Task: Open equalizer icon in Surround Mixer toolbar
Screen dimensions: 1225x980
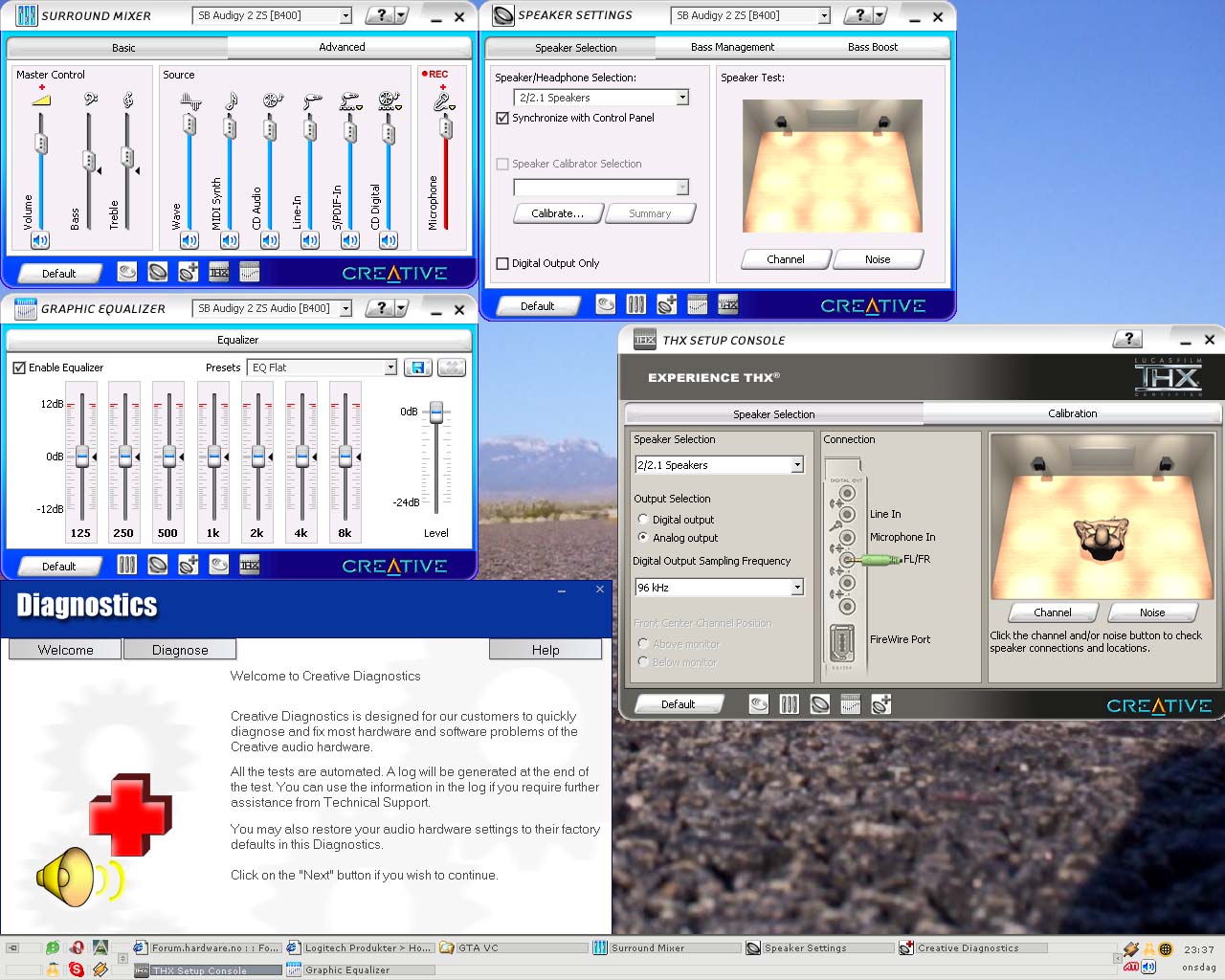Action: [x=250, y=273]
